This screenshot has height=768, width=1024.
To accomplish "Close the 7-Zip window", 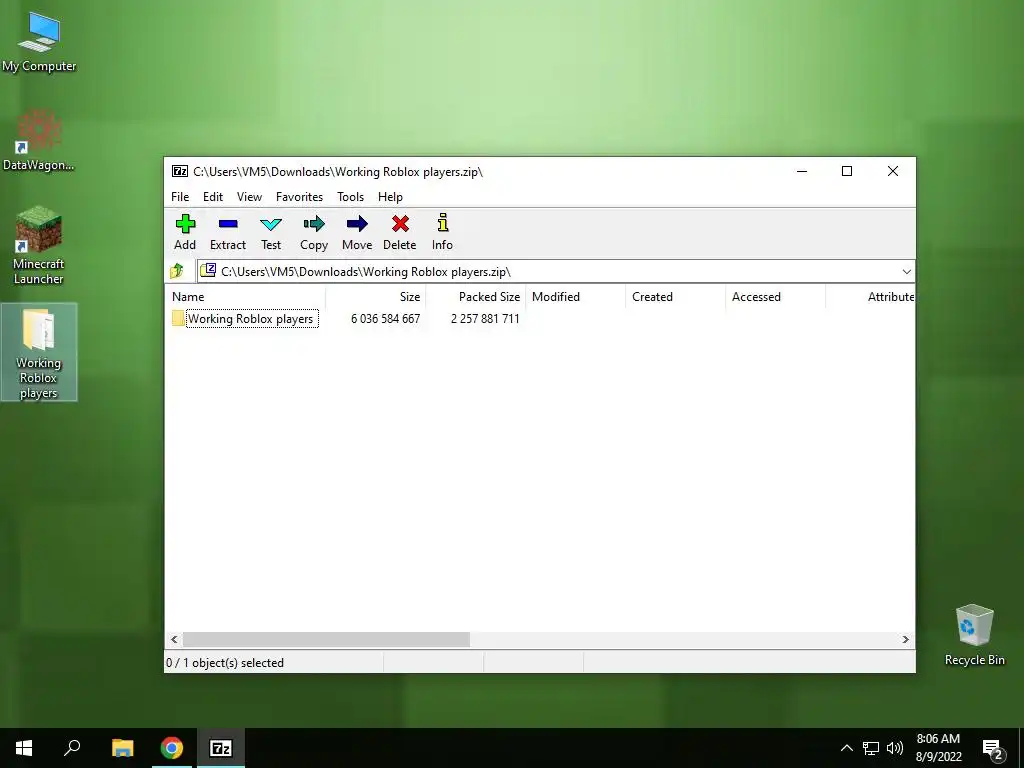I will click(893, 171).
